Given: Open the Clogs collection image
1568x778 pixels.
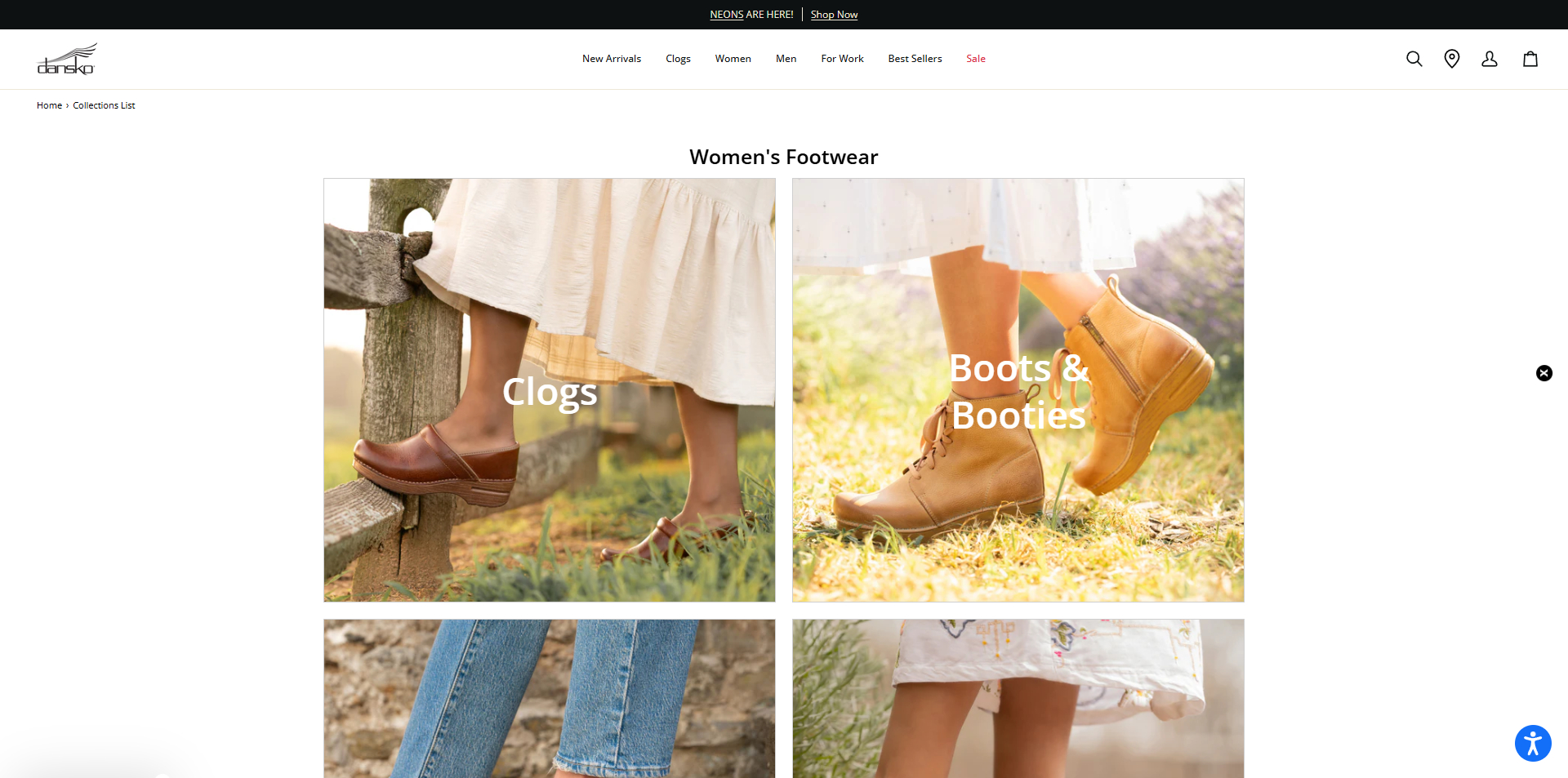Looking at the screenshot, I should [x=550, y=390].
